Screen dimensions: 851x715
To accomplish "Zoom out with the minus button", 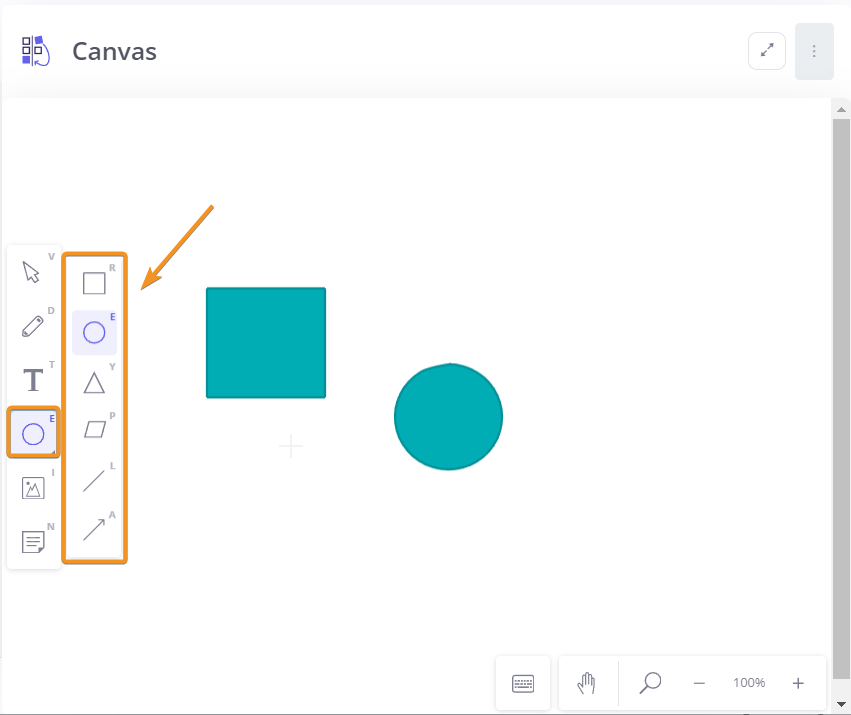I will pos(699,683).
